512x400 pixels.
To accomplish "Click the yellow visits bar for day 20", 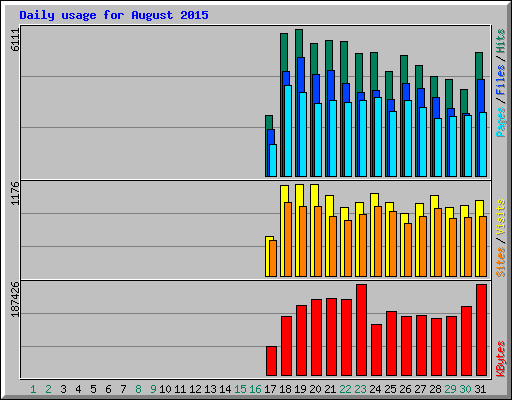I will (314, 195).
